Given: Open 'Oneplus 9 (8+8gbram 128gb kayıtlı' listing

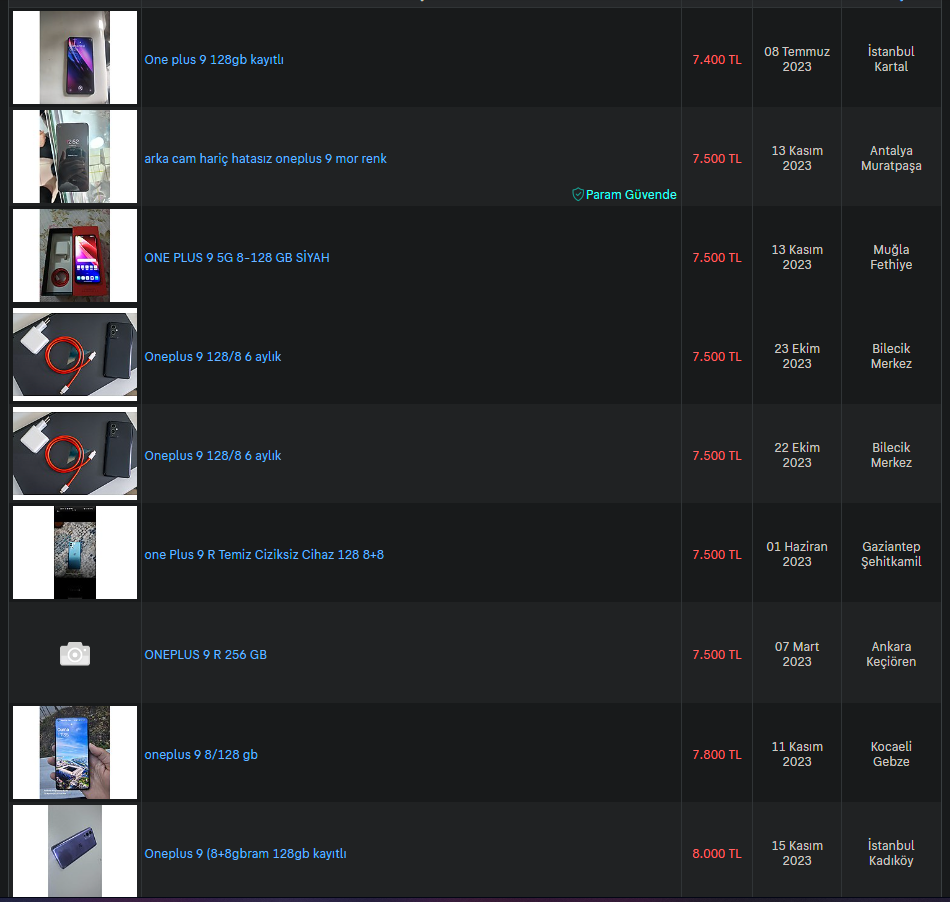Looking at the screenshot, I should (x=245, y=854).
